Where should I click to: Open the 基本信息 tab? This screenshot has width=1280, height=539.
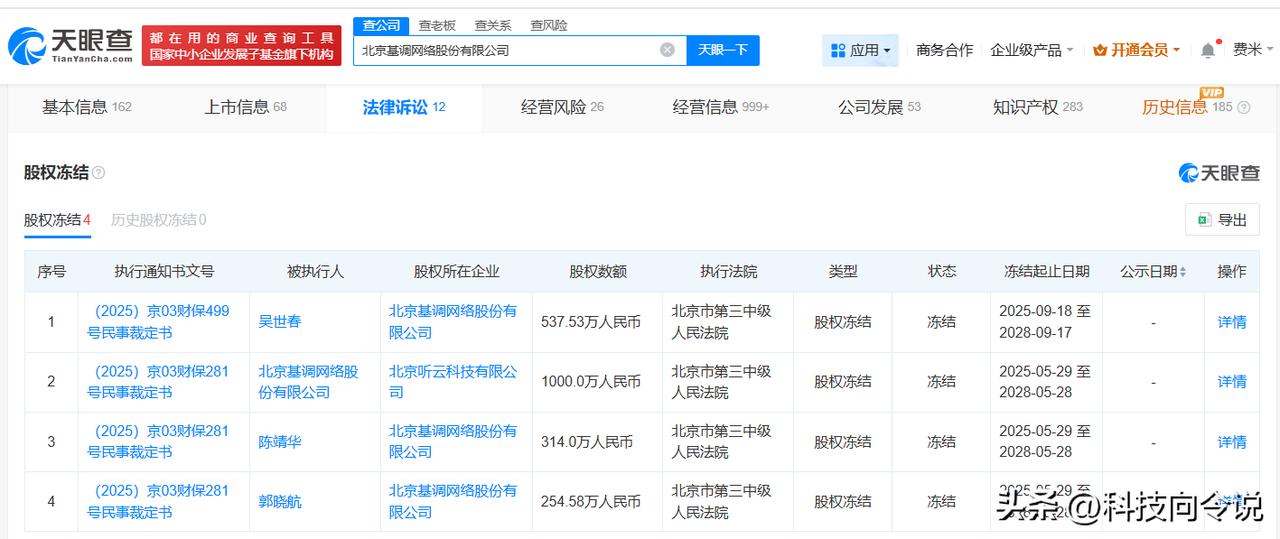point(87,107)
